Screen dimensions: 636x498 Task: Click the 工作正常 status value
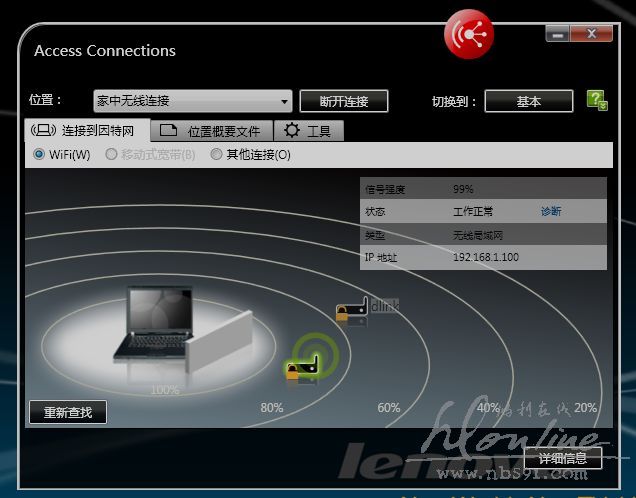473,211
